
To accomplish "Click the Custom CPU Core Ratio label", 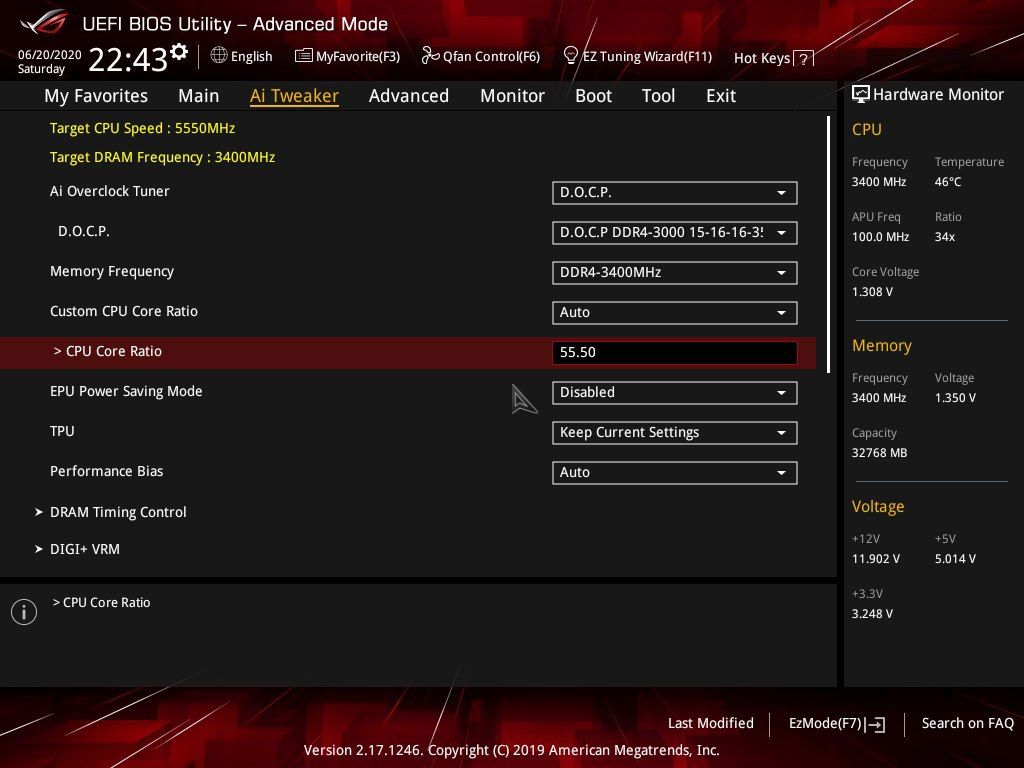I will [123, 311].
